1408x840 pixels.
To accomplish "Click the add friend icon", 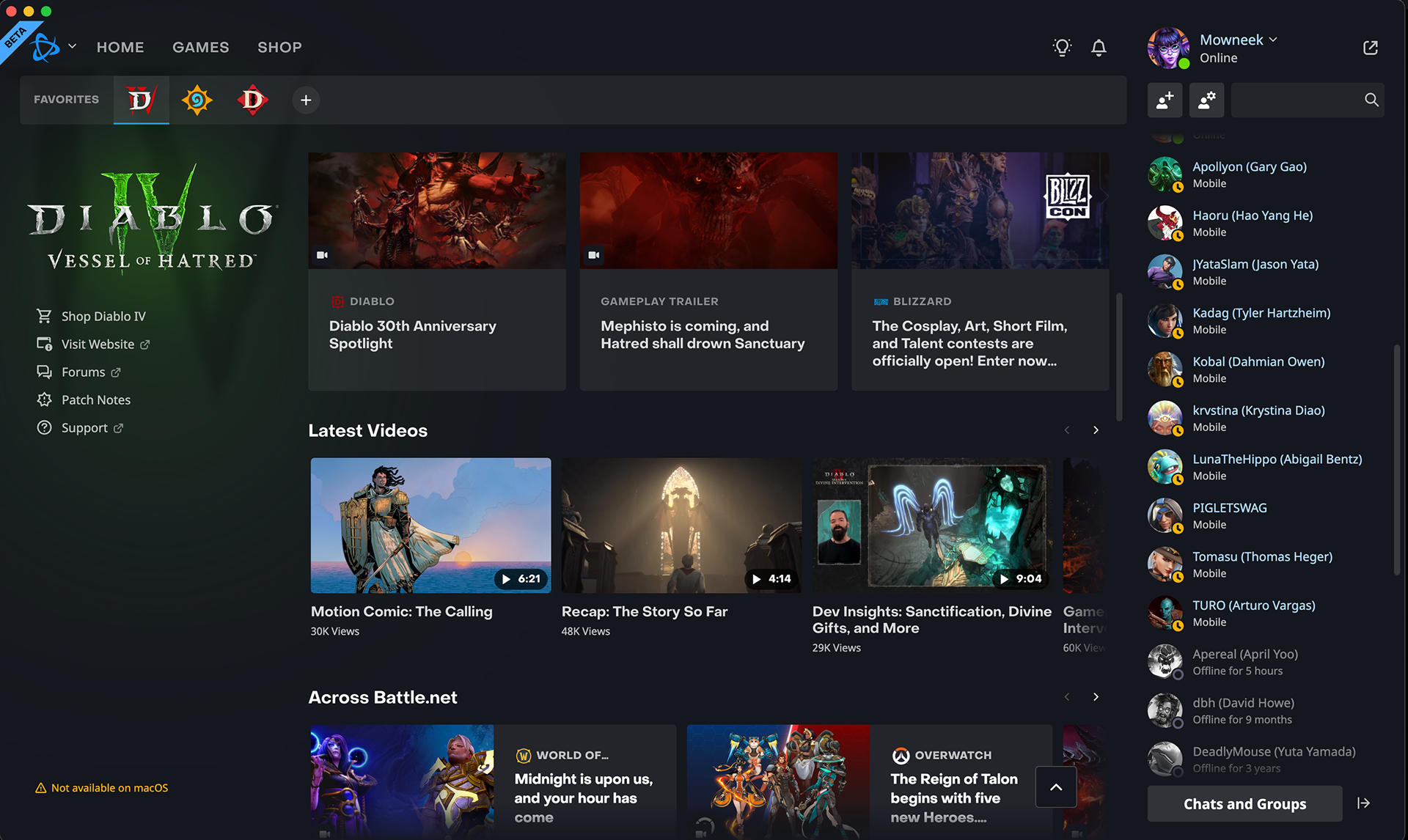I will pyautogui.click(x=1165, y=100).
